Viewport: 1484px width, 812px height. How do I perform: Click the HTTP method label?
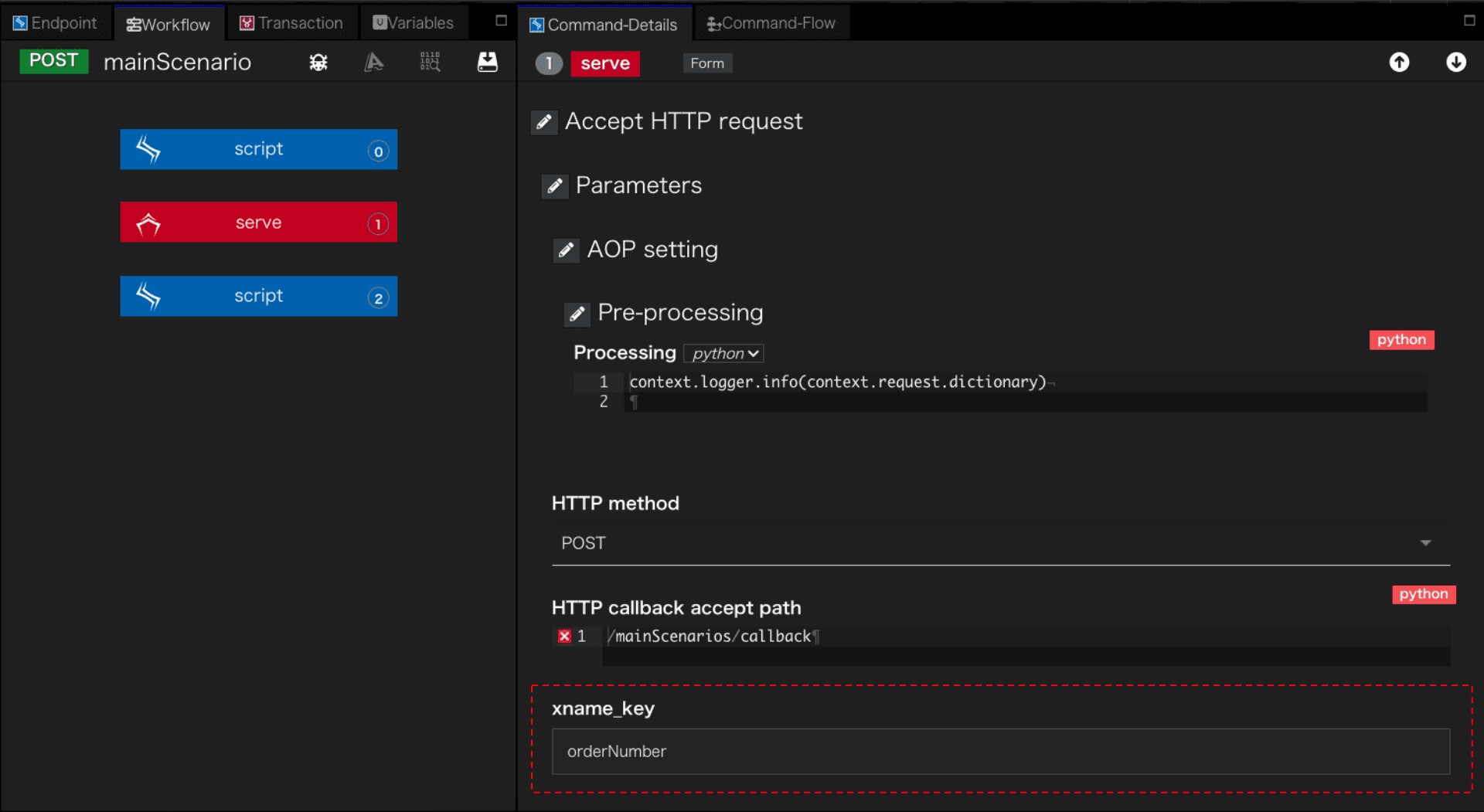click(615, 504)
